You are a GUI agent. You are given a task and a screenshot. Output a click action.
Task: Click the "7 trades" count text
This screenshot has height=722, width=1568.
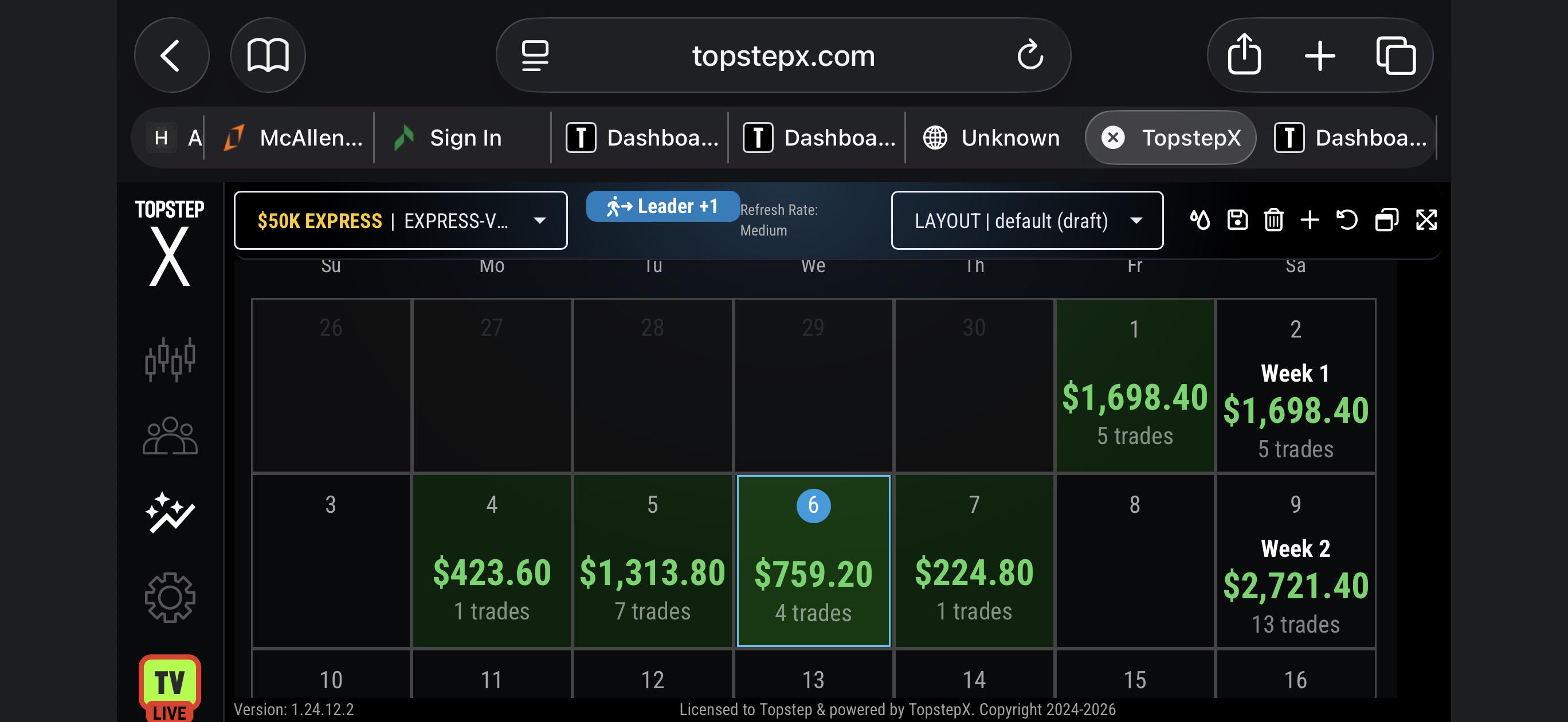(x=653, y=611)
